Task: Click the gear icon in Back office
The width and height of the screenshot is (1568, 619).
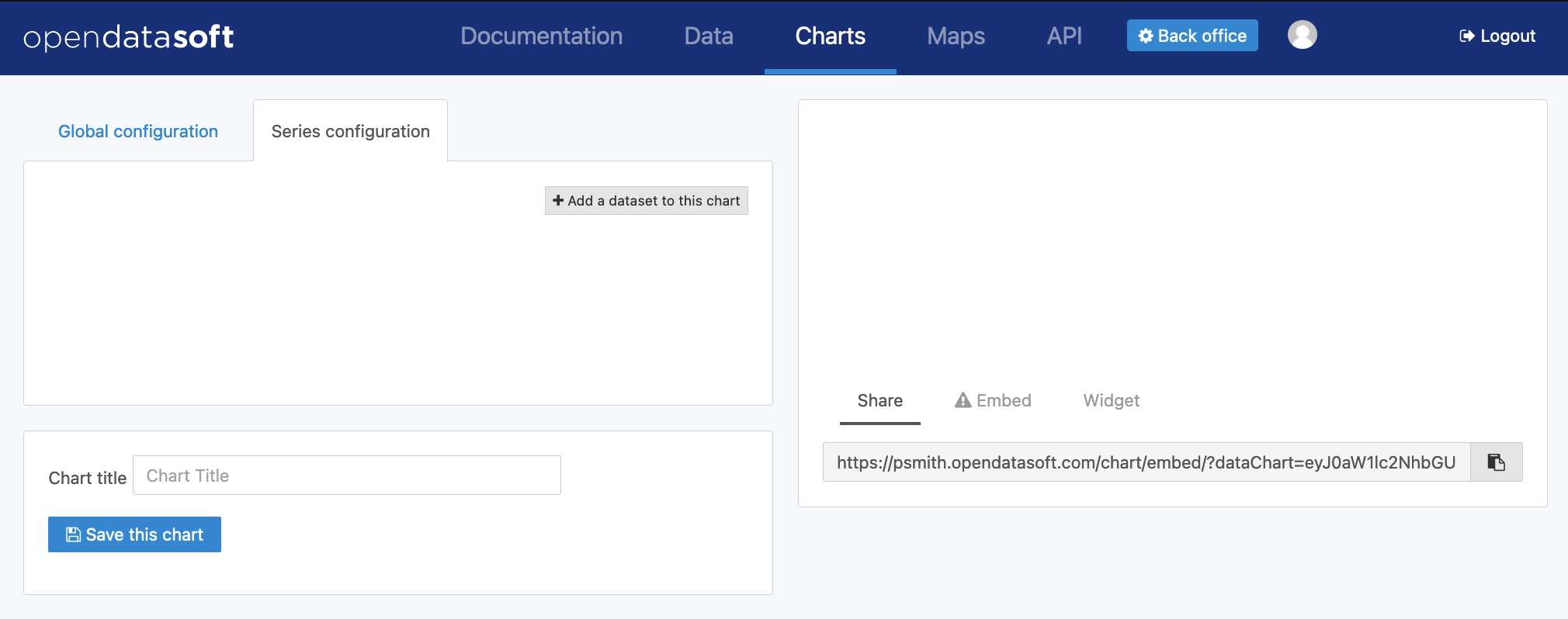Action: (x=1145, y=36)
